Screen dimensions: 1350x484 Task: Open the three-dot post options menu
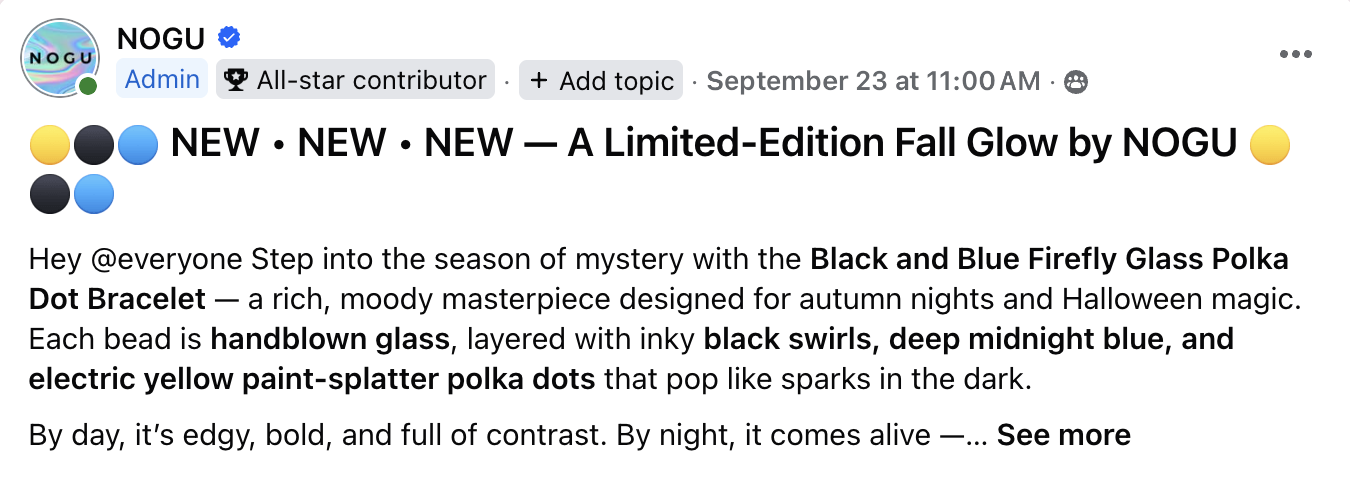click(x=1295, y=55)
